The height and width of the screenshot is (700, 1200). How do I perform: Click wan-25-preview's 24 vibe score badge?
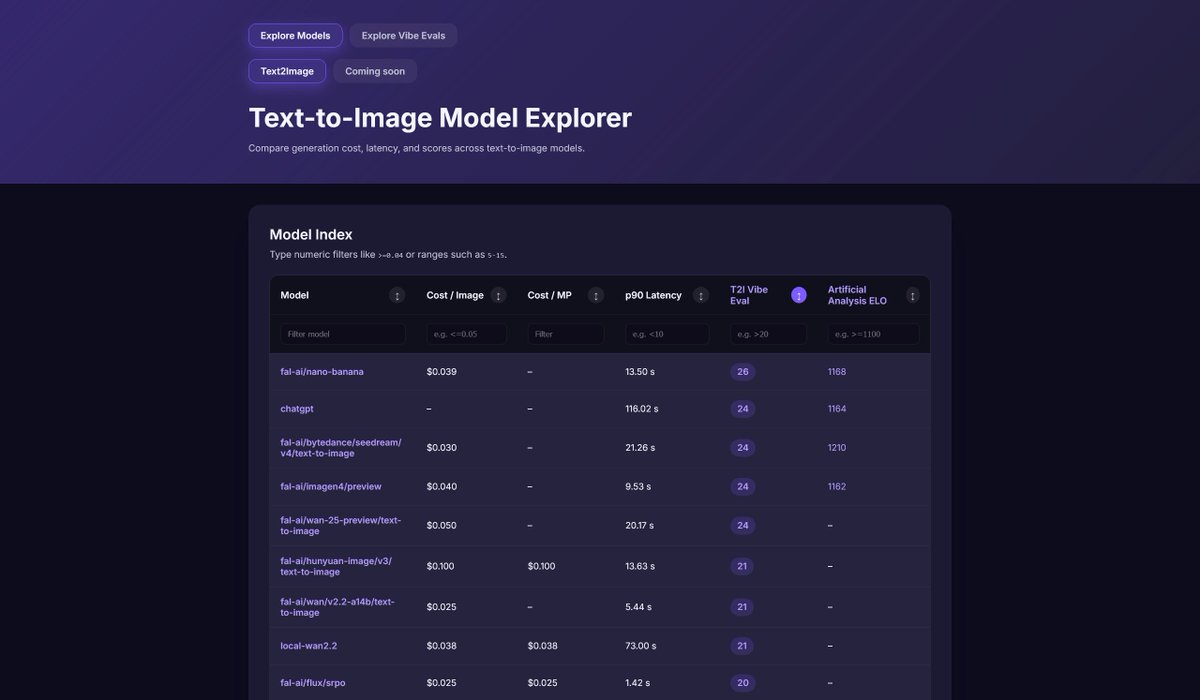(742, 526)
